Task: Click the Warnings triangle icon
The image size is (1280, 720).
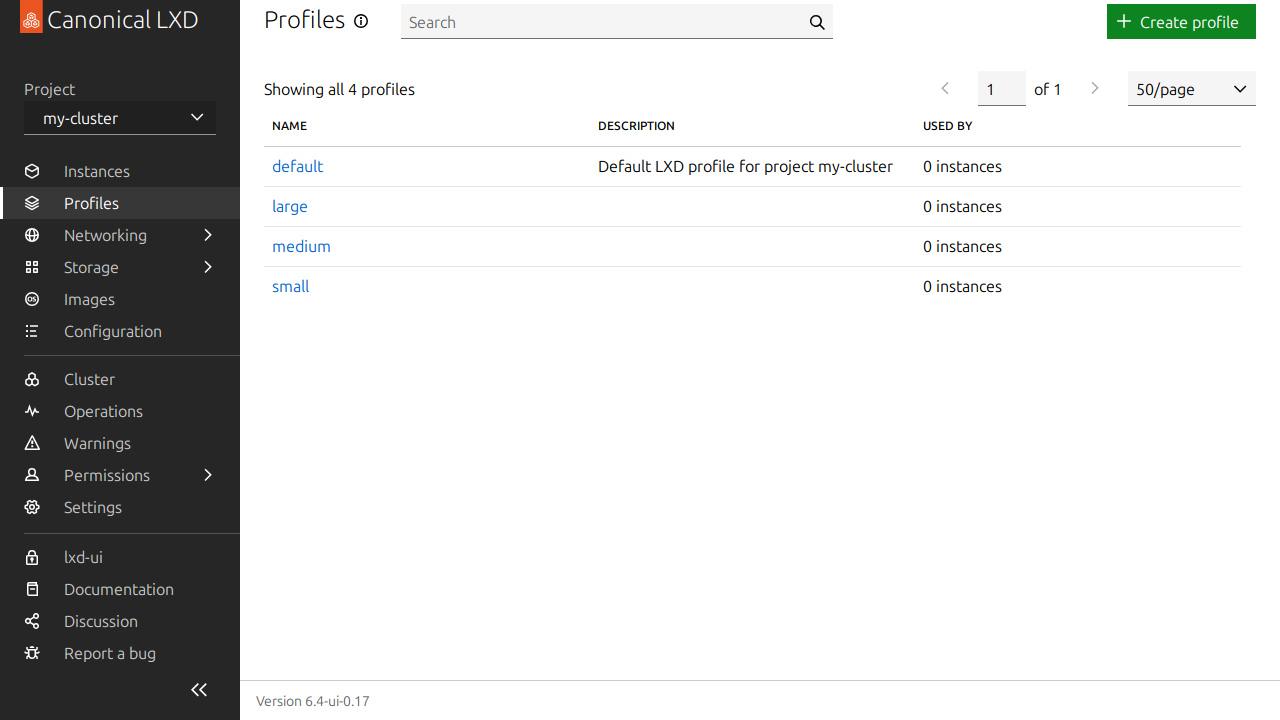Action: pos(32,443)
